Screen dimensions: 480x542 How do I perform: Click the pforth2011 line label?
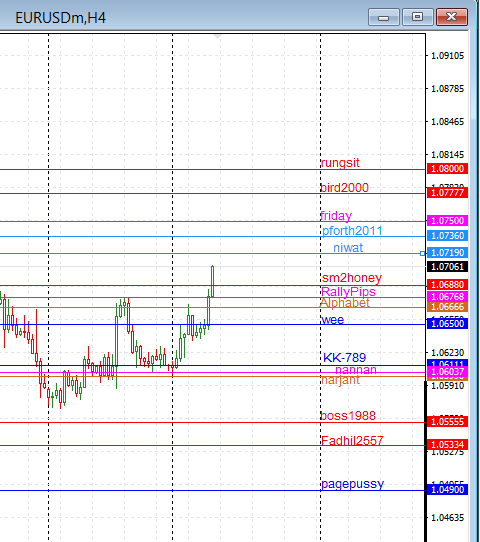click(x=352, y=231)
